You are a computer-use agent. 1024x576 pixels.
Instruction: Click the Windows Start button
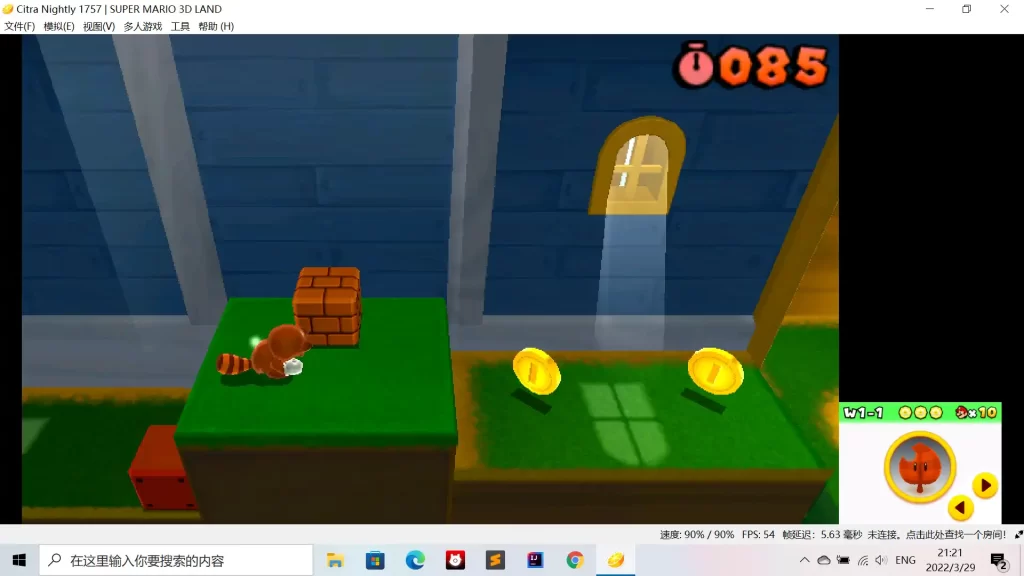[x=19, y=560]
